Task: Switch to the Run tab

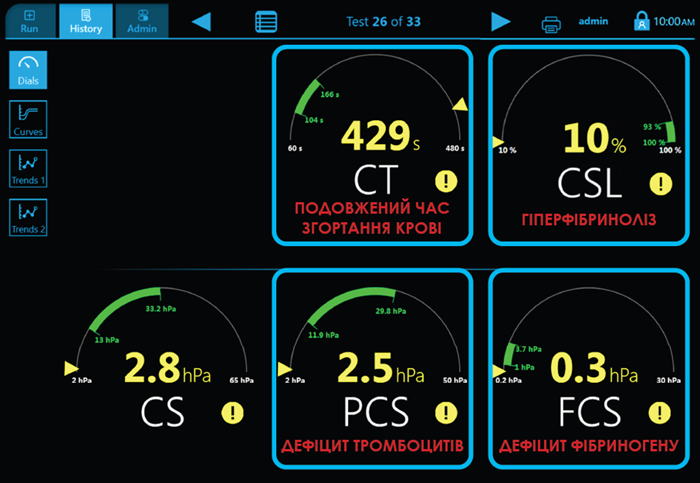Action: pyautogui.click(x=29, y=21)
